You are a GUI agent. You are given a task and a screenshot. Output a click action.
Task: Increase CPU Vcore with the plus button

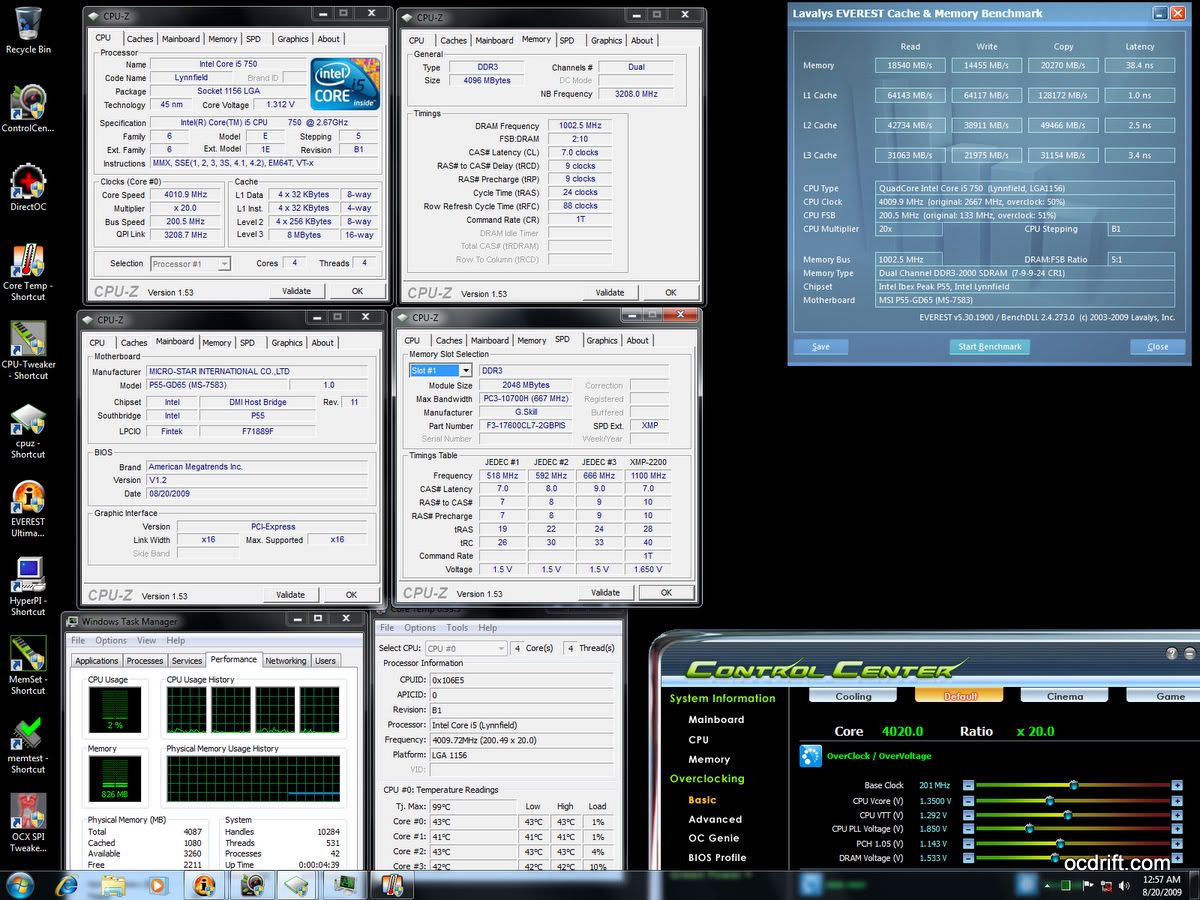click(1176, 801)
